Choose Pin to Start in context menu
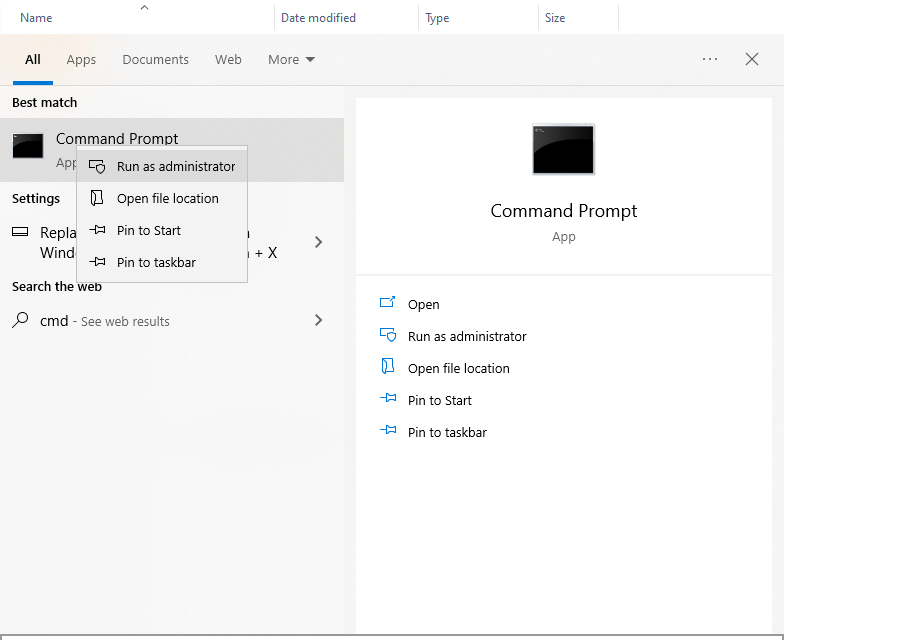 point(162,230)
